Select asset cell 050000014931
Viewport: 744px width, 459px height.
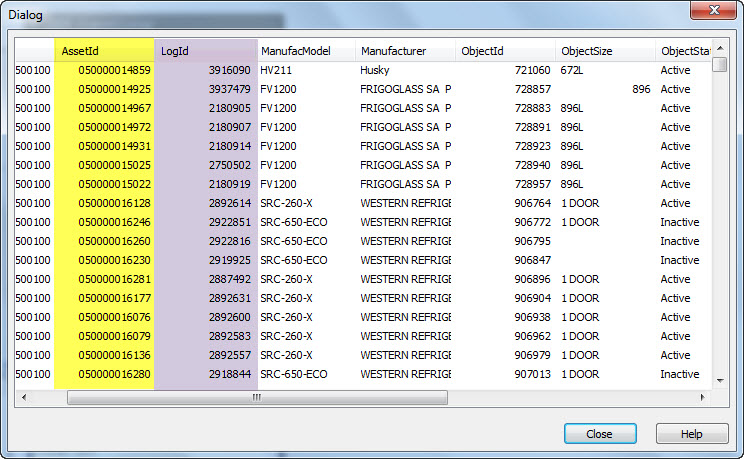[114, 146]
